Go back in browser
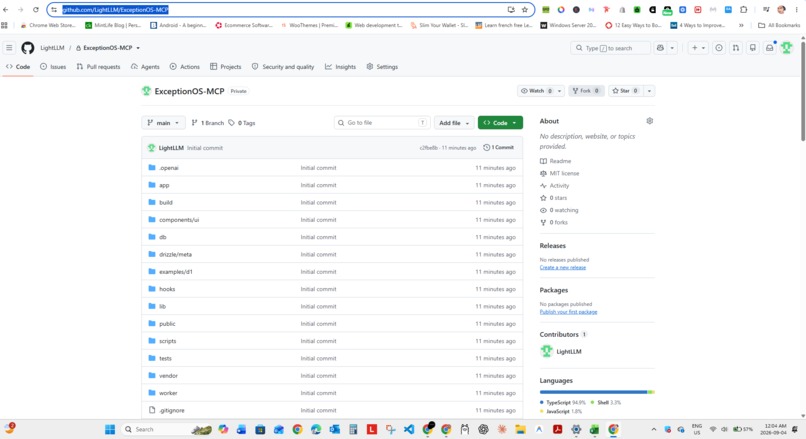The image size is (806, 439). point(6,10)
